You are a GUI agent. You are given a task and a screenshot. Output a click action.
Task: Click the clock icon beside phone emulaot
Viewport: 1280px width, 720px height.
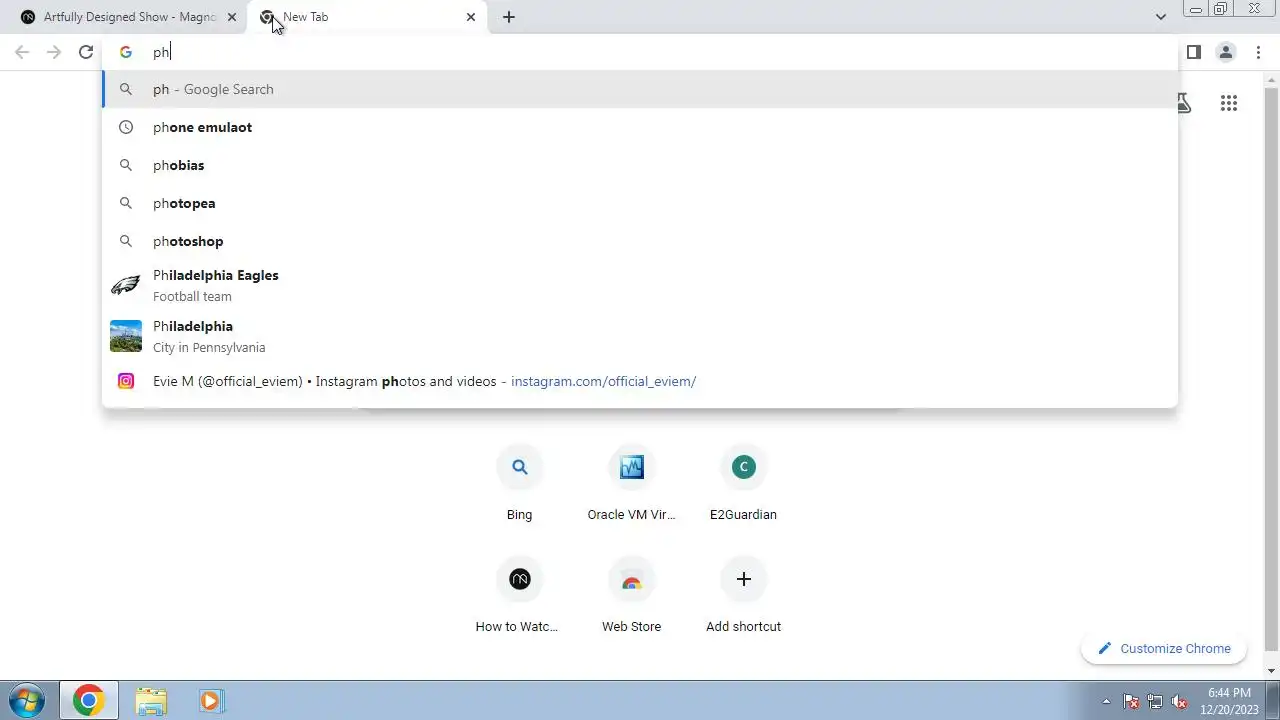[x=126, y=127]
